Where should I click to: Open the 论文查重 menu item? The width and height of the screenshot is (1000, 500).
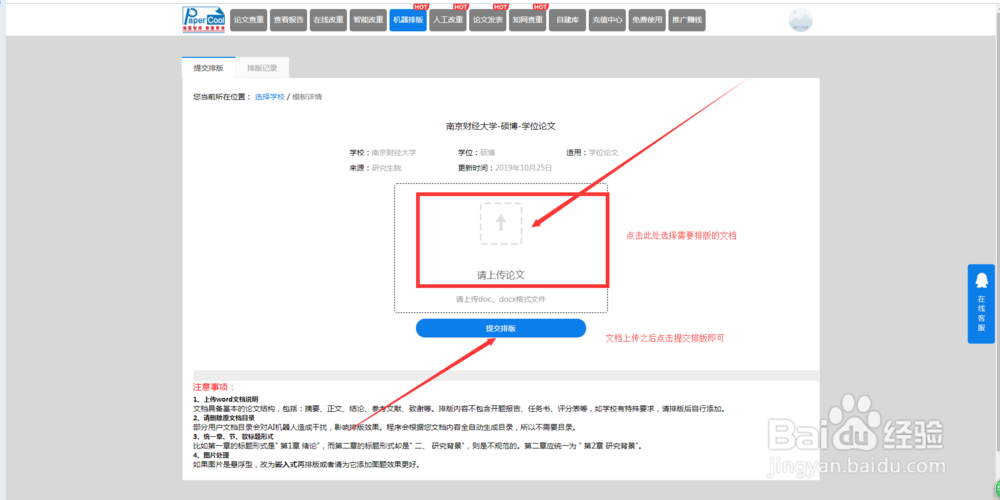point(249,20)
